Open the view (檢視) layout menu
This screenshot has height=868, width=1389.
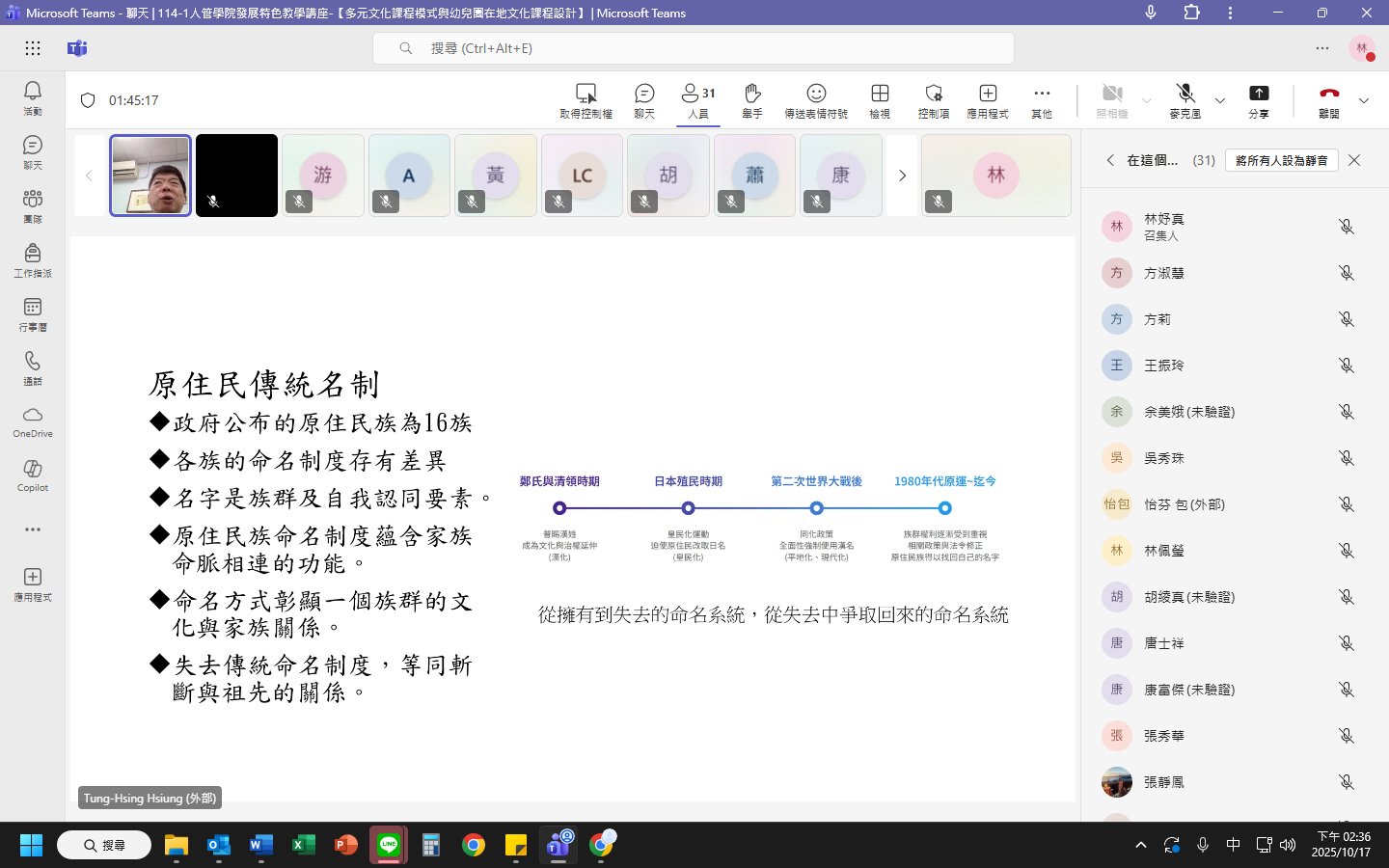880,99
